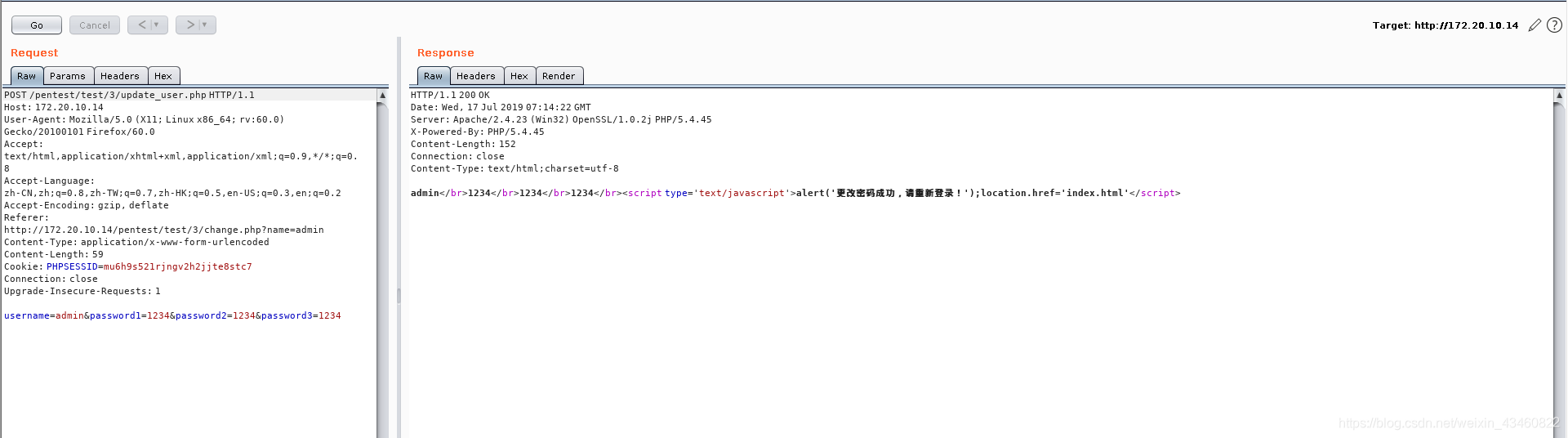Click the username=admin request body line
Viewport: 1568px width, 438px height.
click(172, 315)
